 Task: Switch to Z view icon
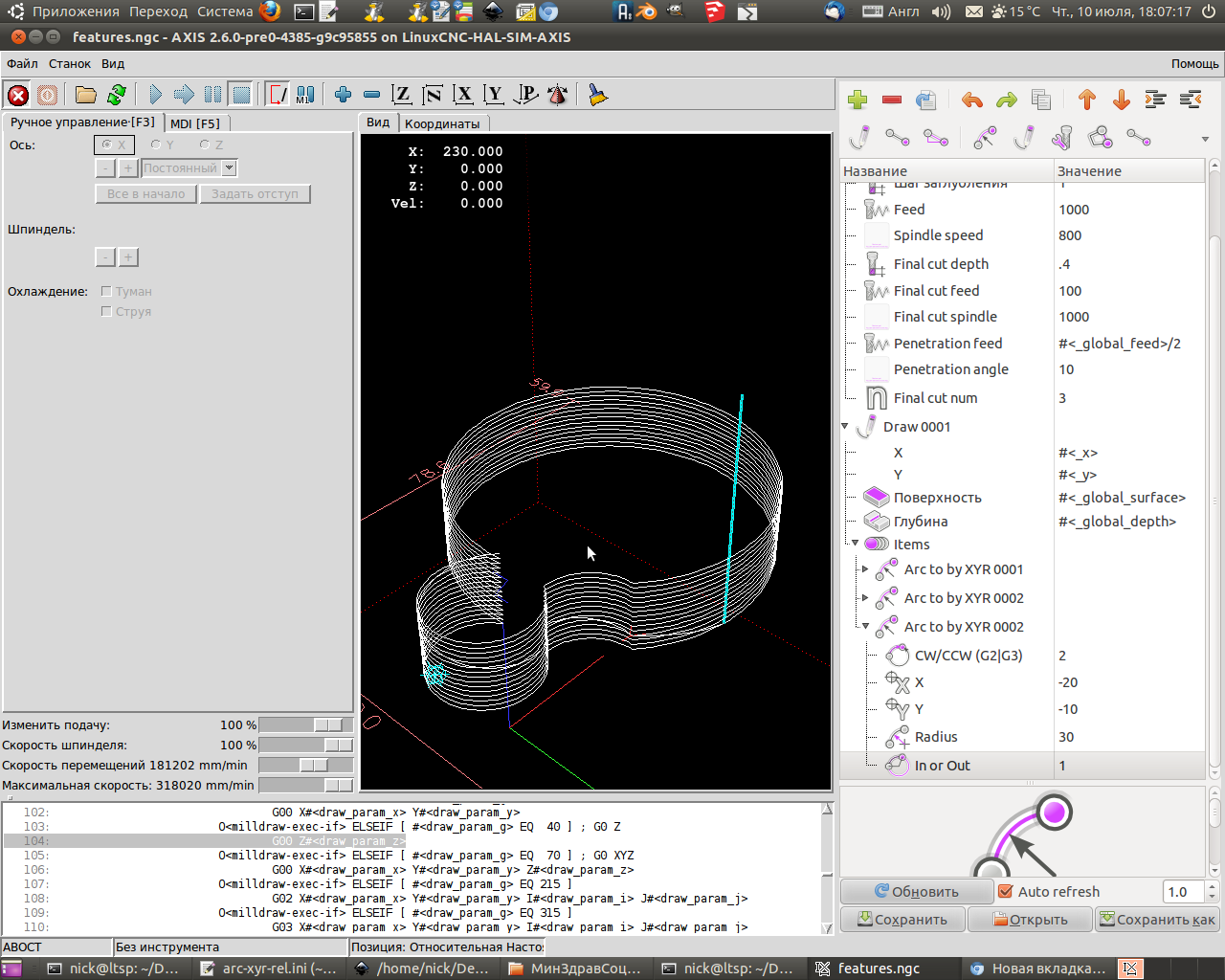402,95
